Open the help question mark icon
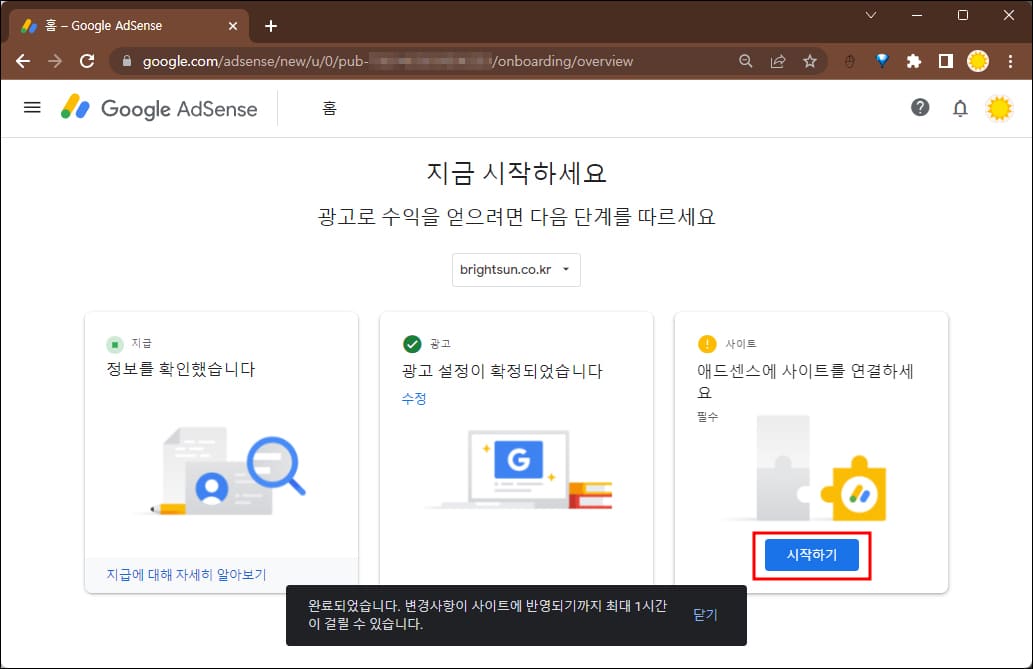 920,107
